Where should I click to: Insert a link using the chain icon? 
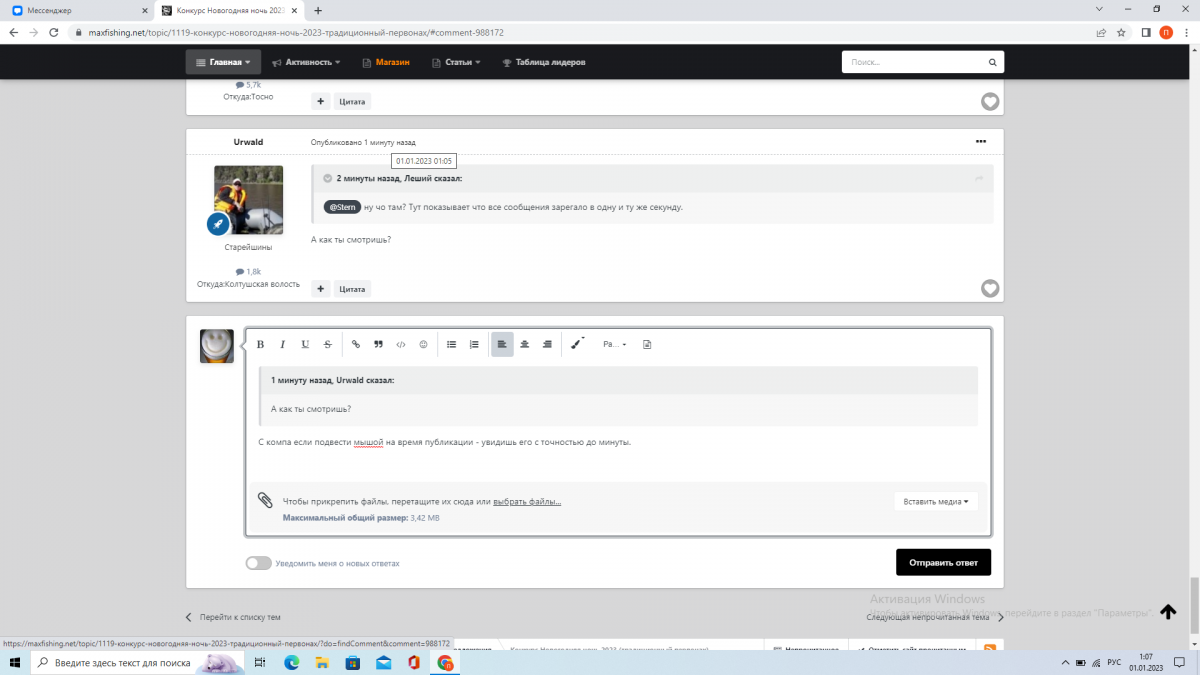(x=355, y=344)
